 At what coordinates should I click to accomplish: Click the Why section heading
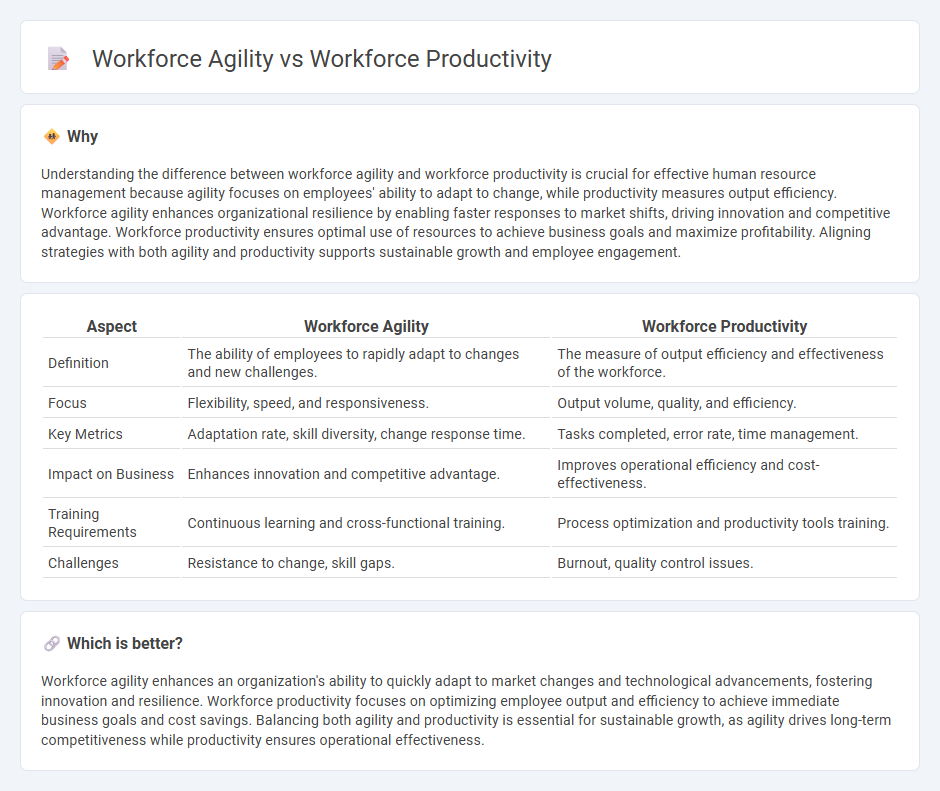tap(82, 137)
